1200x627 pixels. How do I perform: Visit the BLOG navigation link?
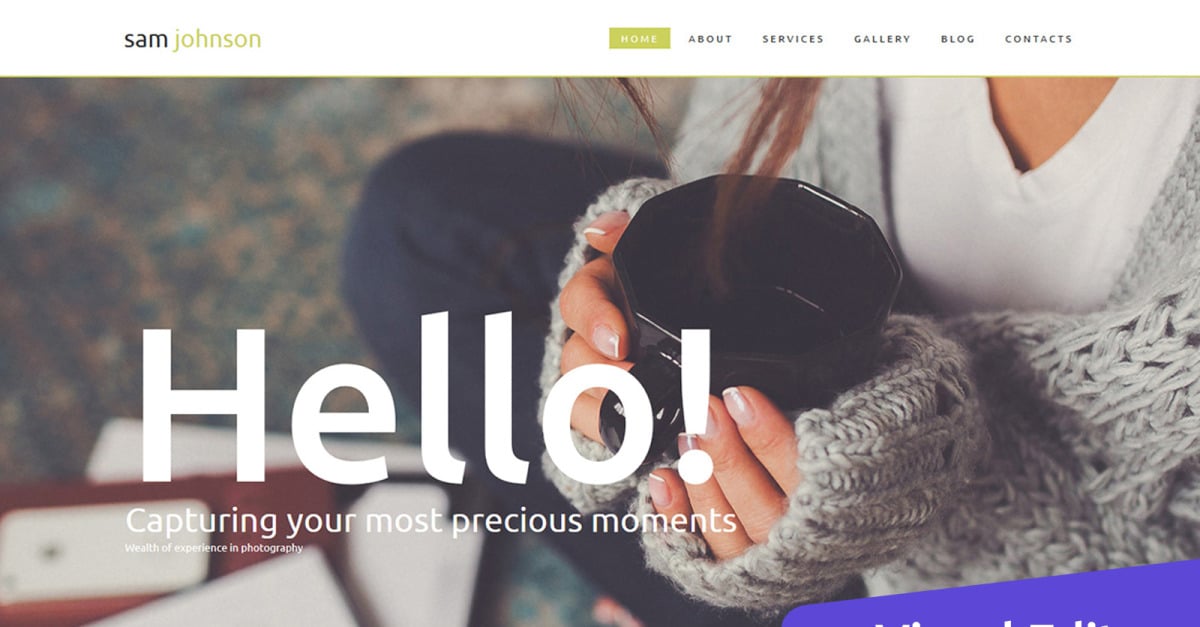[x=958, y=39]
